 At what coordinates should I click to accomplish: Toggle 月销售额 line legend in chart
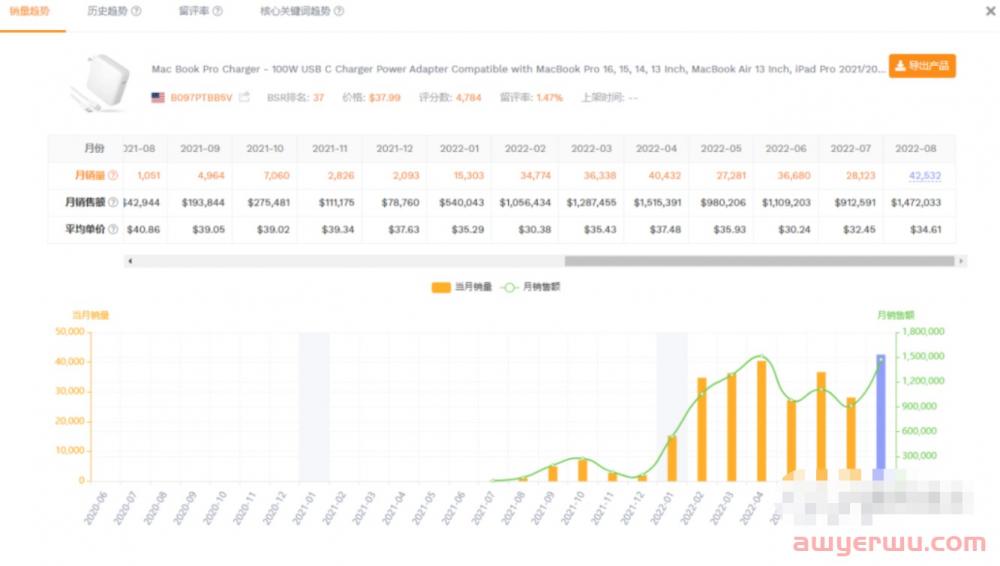tap(530, 287)
